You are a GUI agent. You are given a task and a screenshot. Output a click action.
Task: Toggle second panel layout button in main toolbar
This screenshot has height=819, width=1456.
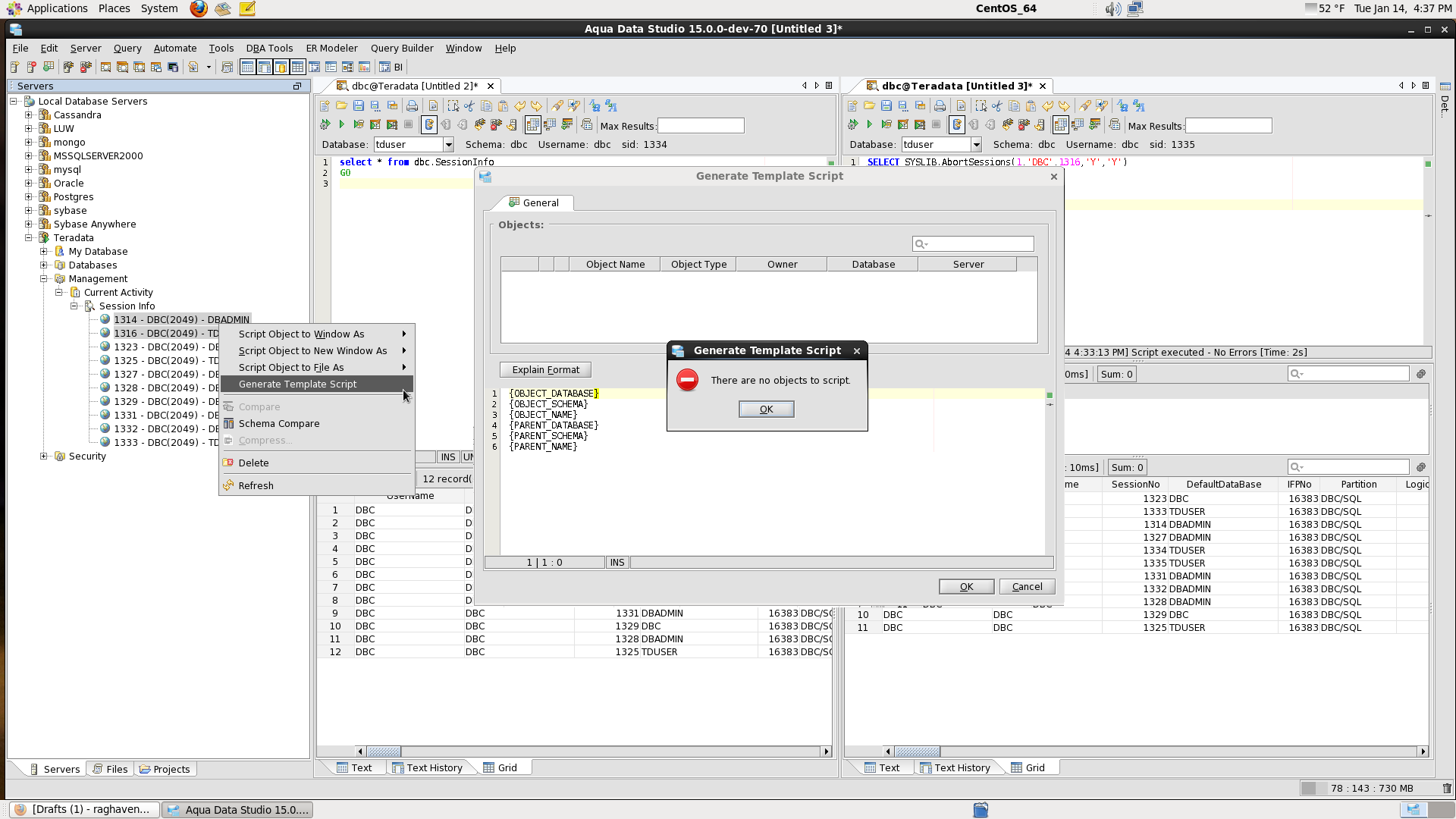pyautogui.click(x=264, y=67)
